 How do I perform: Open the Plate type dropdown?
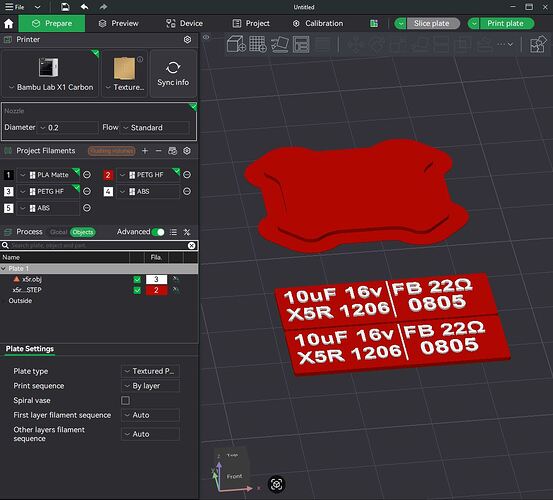pos(151,371)
